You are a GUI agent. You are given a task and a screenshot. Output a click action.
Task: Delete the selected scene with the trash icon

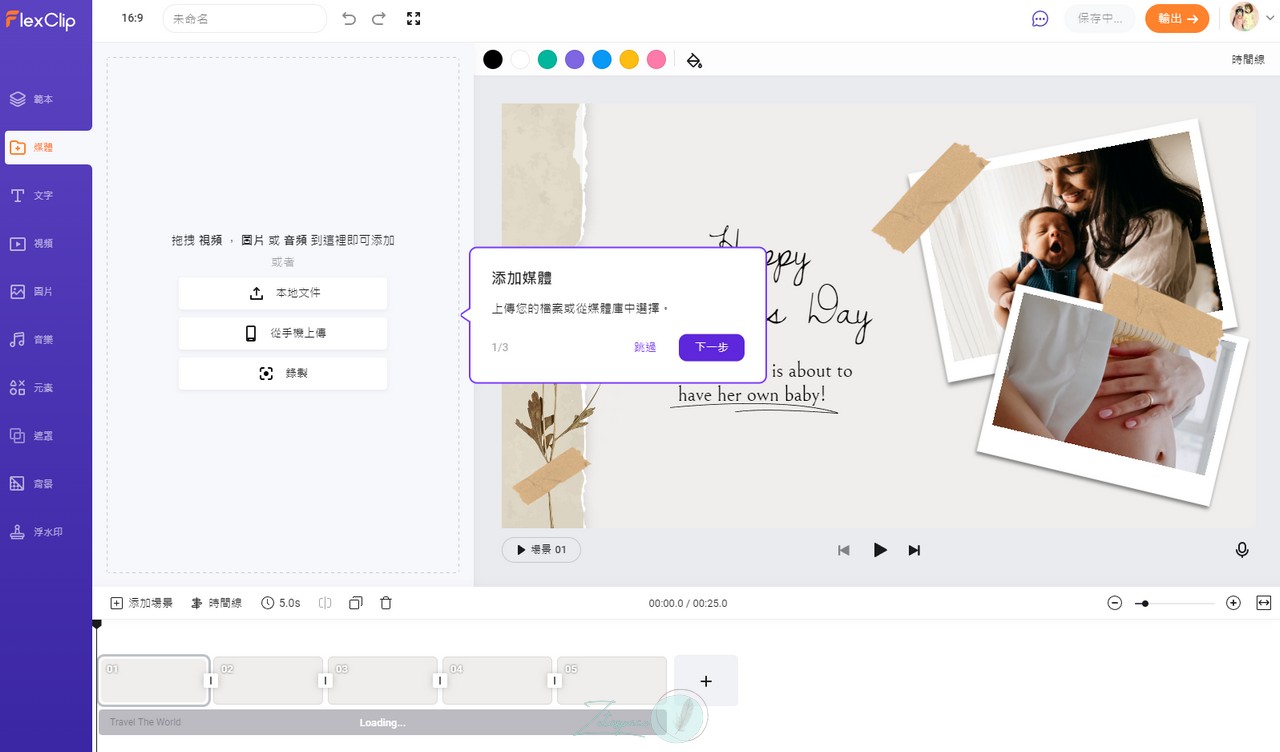[x=386, y=603]
